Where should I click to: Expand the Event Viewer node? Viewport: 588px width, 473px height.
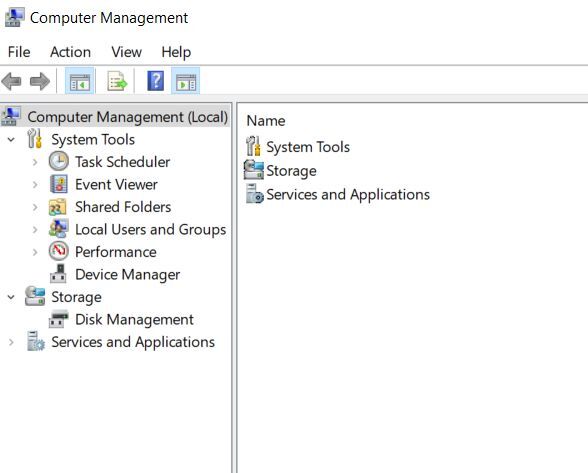click(35, 185)
